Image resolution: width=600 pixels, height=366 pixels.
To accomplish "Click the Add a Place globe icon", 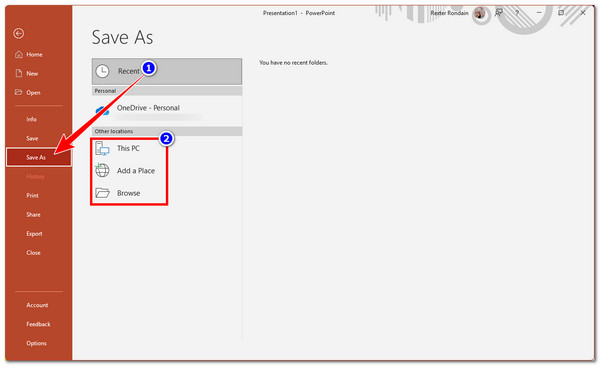I will tap(102, 170).
